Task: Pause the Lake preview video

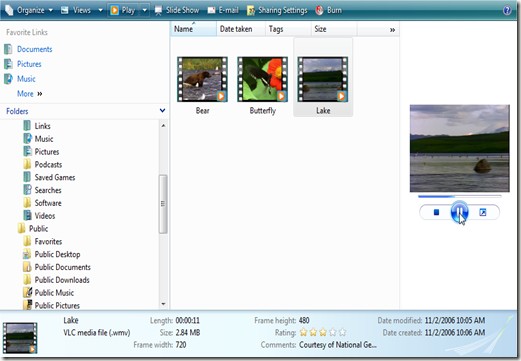Action: tap(459, 212)
